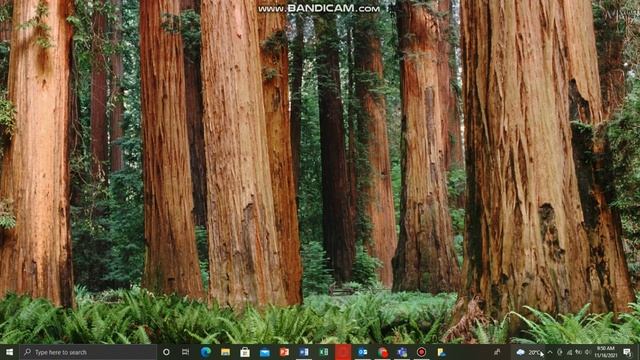This screenshot has height=360, width=640.
Task: Open Word from the taskbar
Action: pos(303,352)
